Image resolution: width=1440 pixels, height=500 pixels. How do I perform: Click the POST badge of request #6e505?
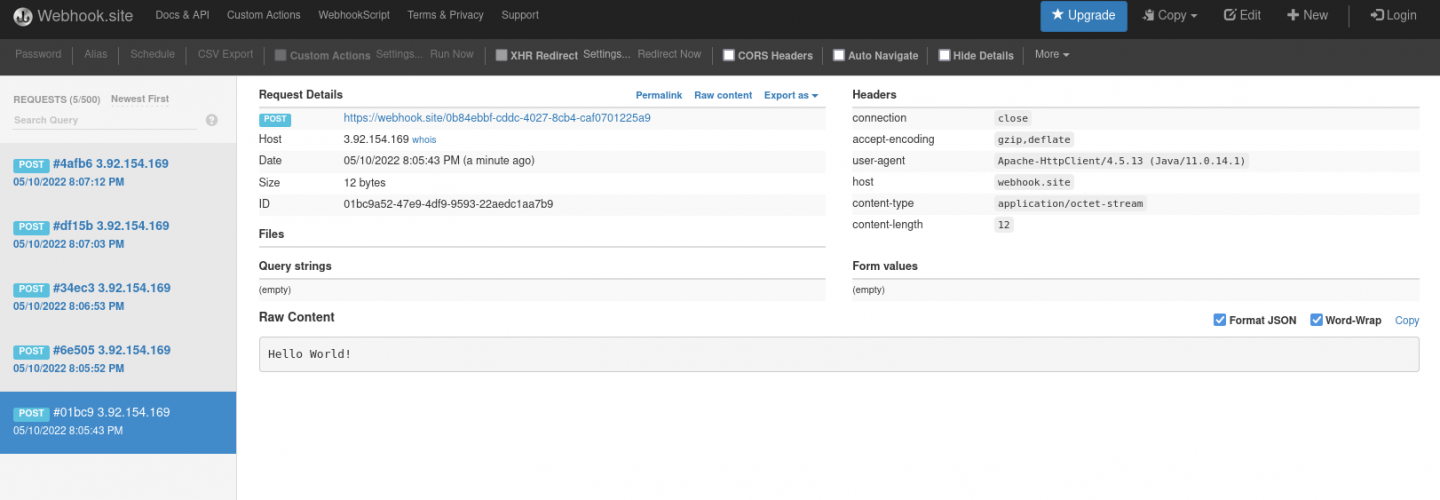(32, 351)
